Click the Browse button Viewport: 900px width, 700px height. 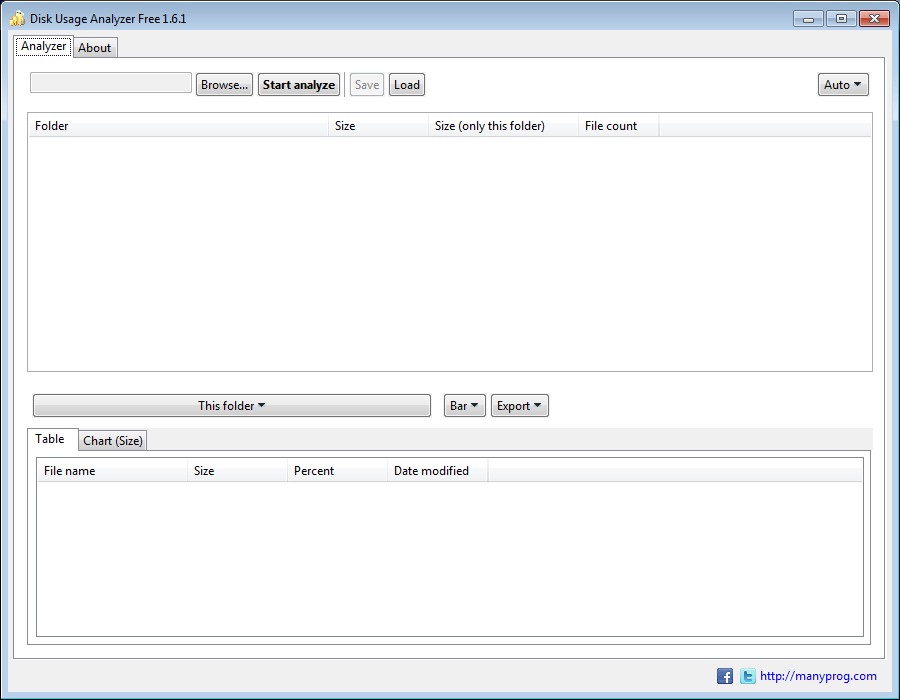223,84
